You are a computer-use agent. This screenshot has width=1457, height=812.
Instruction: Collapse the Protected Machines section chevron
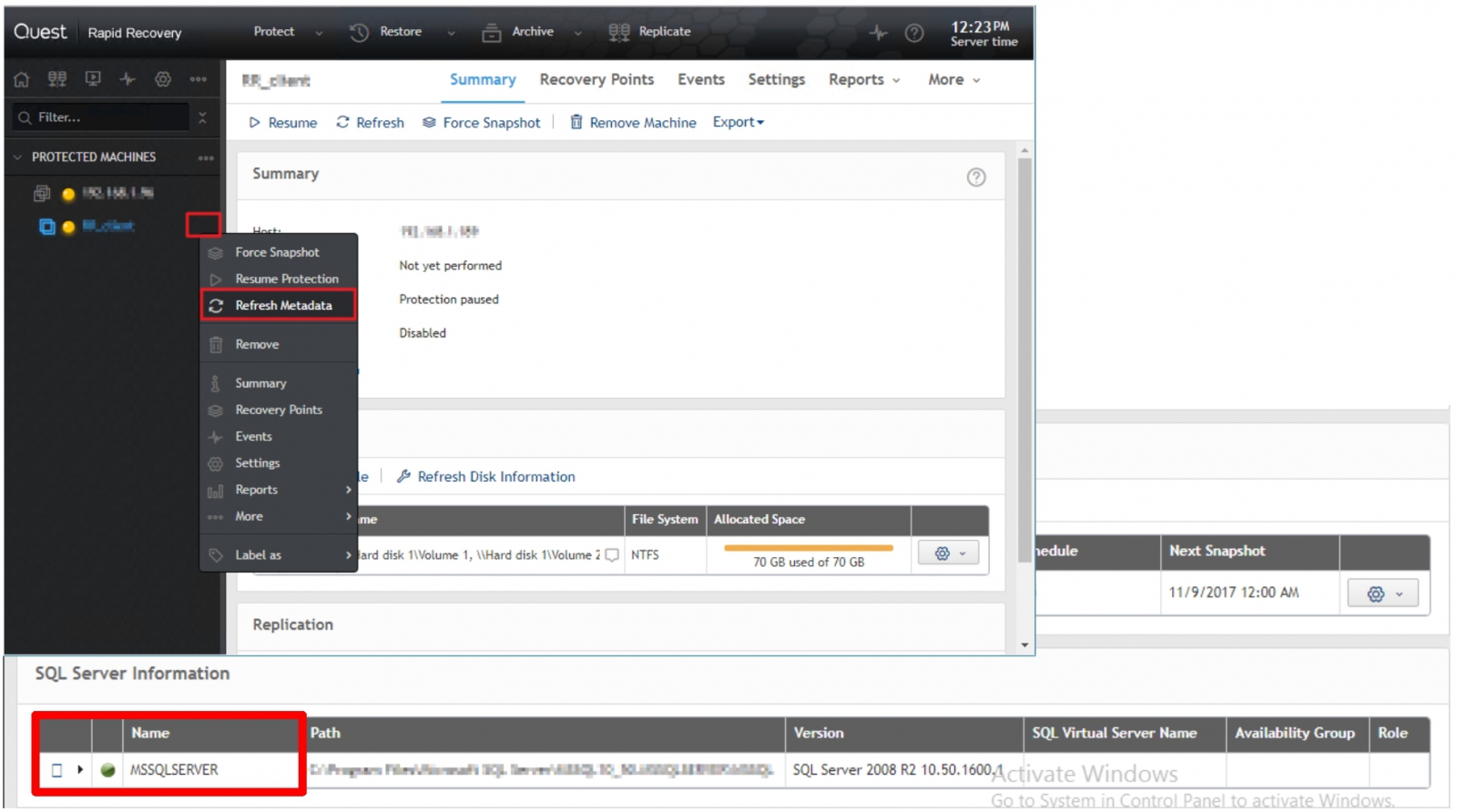tap(17, 157)
